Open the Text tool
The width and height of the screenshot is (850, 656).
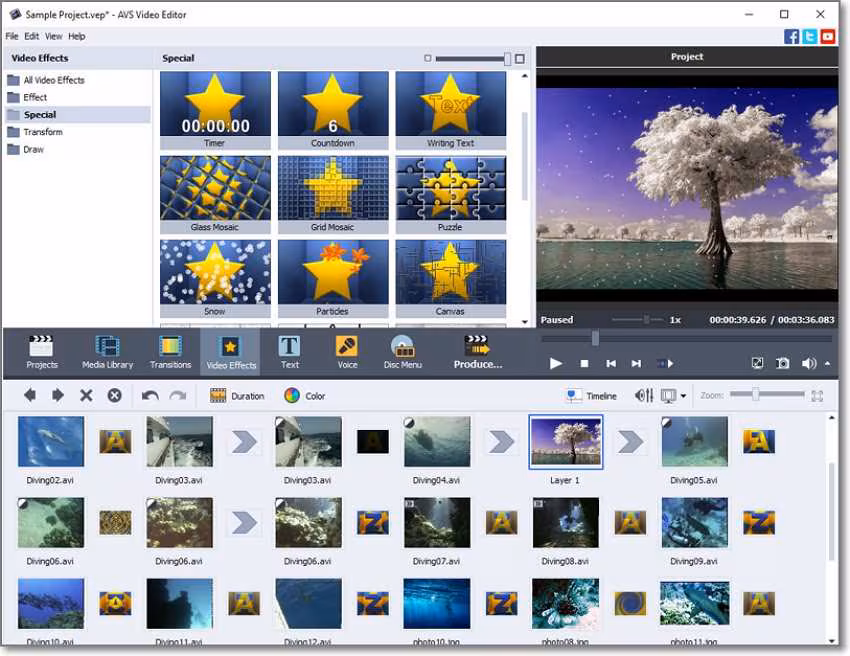coord(289,351)
